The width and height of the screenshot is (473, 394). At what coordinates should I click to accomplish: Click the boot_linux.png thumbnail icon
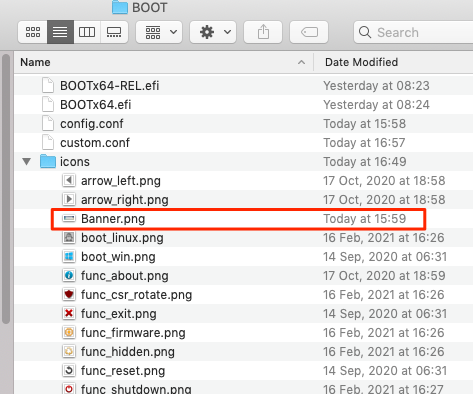pos(69,238)
